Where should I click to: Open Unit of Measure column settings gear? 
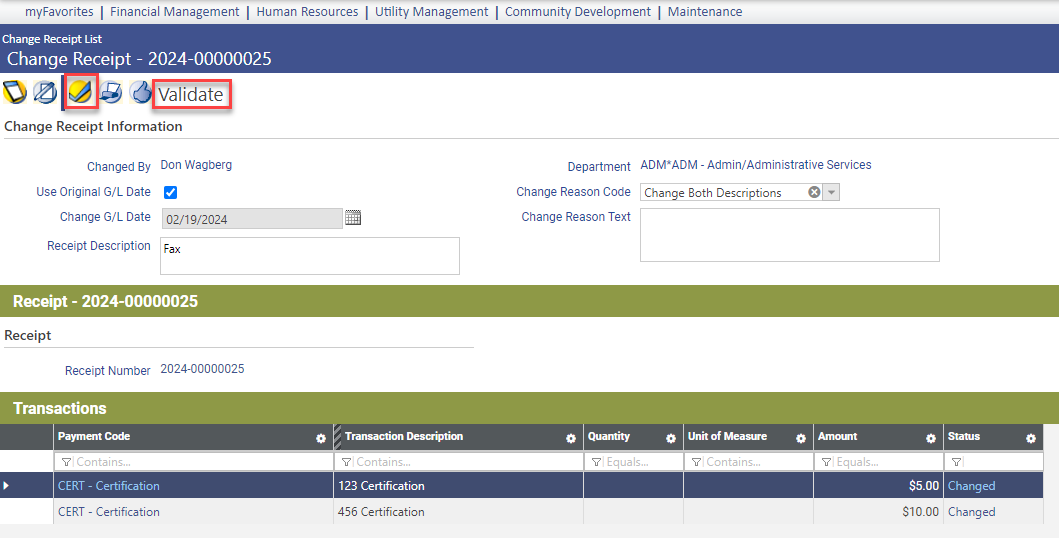coord(800,439)
